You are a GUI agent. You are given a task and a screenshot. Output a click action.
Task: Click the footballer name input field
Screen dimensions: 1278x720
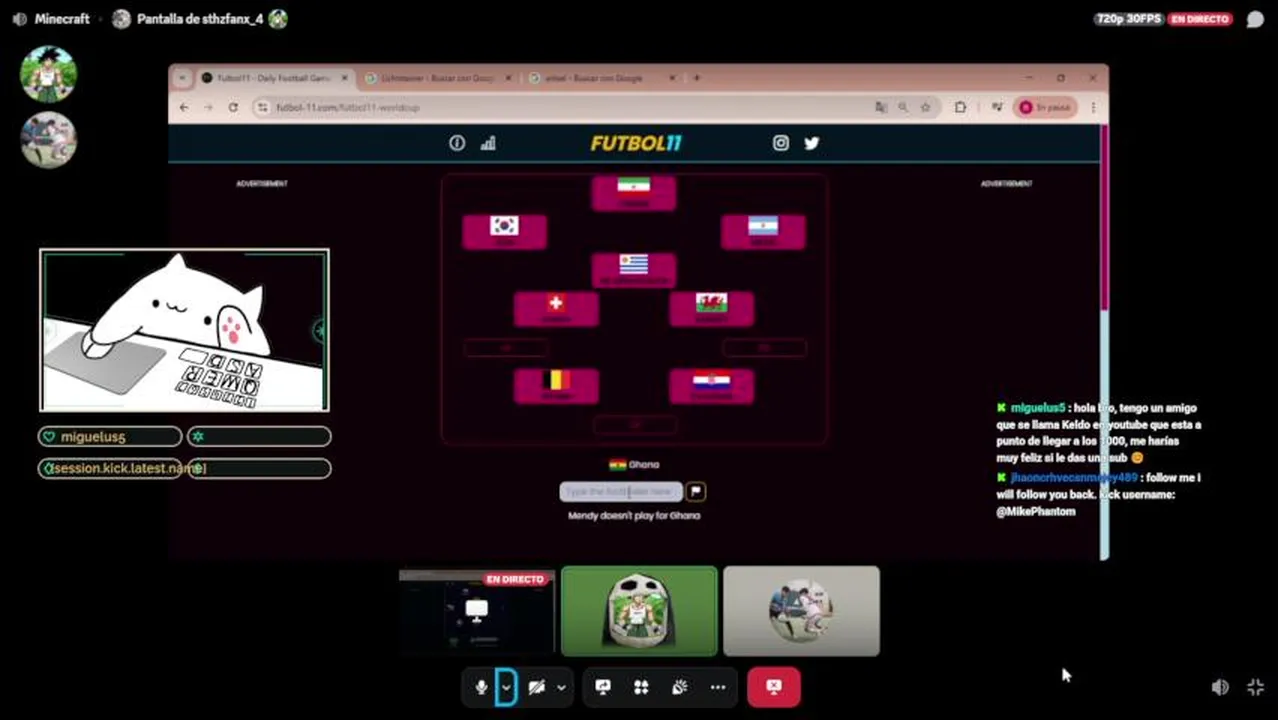[x=620, y=491]
